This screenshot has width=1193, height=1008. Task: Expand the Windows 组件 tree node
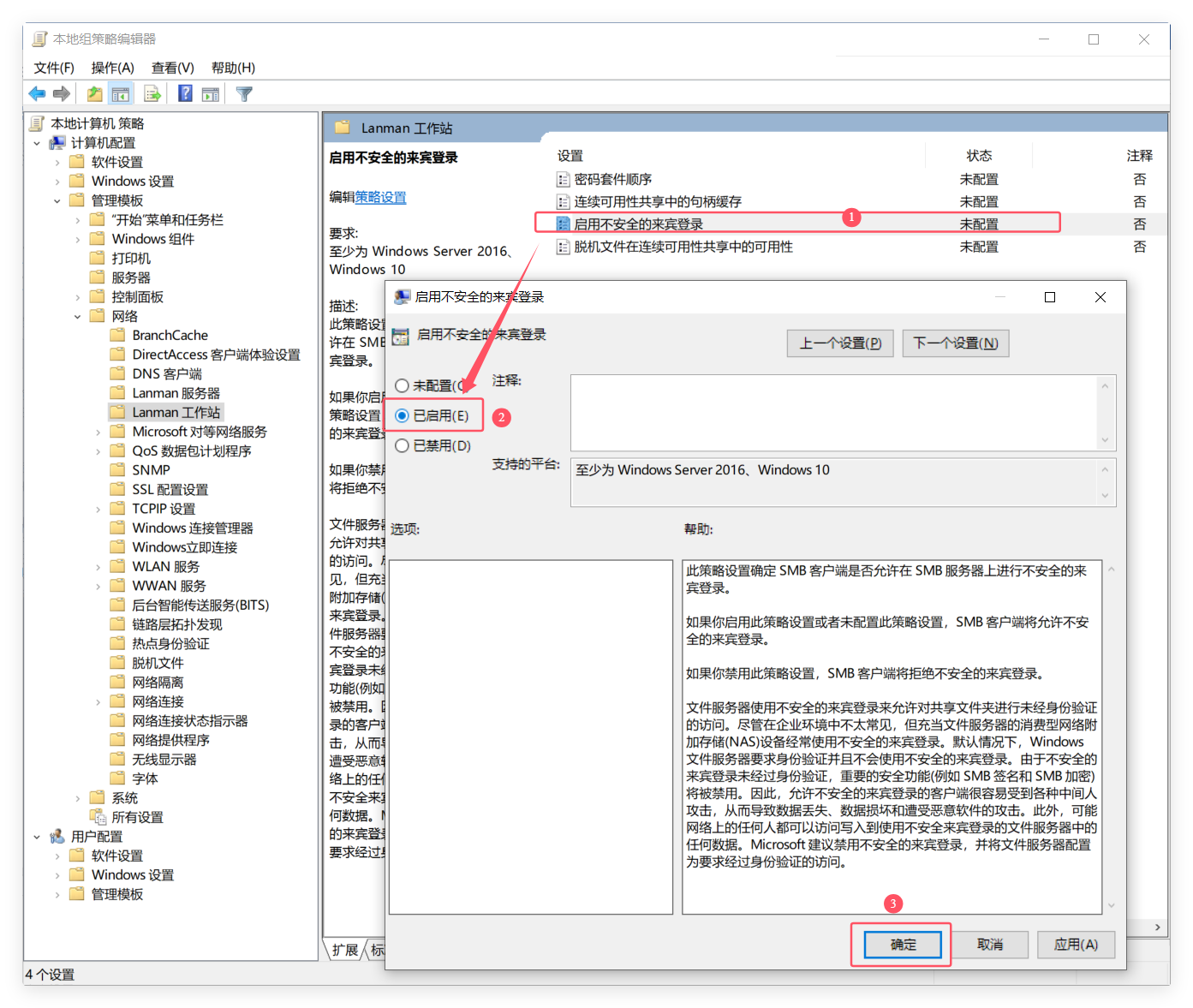click(78, 240)
